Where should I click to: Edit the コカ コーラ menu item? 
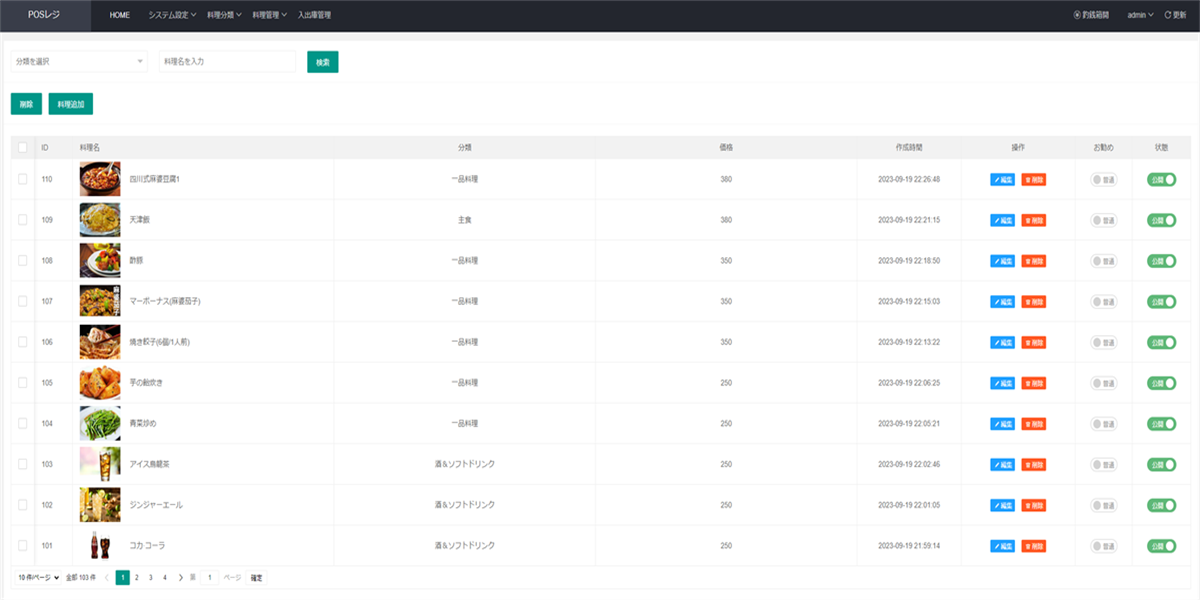[x=1002, y=546]
